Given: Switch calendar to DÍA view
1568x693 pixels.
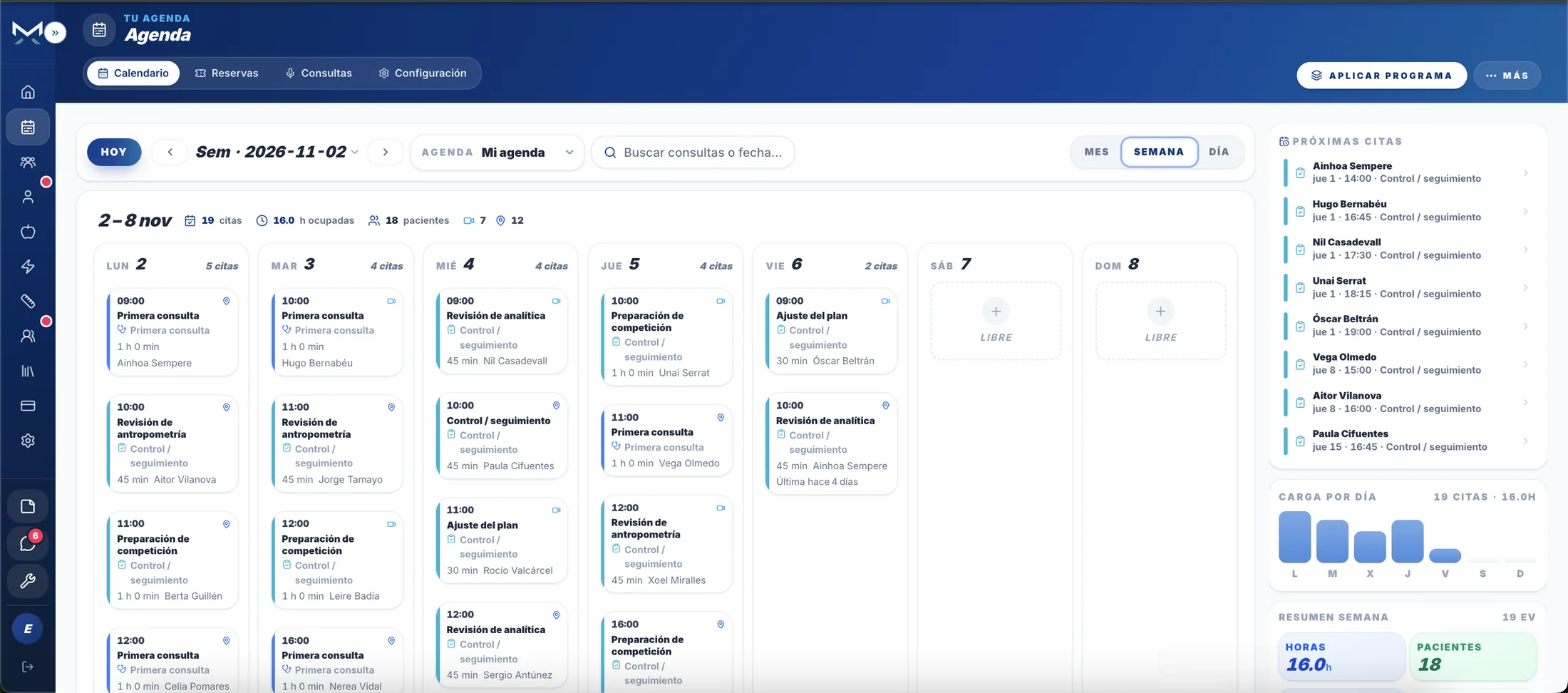Looking at the screenshot, I should (x=1219, y=152).
